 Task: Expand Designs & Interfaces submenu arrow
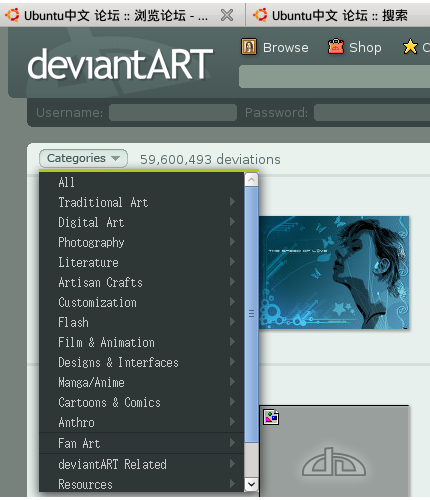click(x=232, y=362)
